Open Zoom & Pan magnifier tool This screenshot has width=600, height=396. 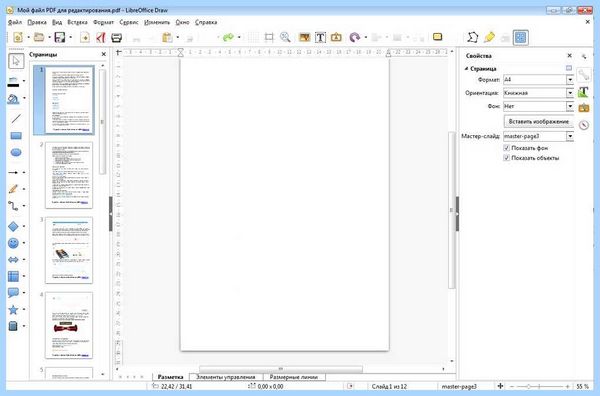[285, 37]
